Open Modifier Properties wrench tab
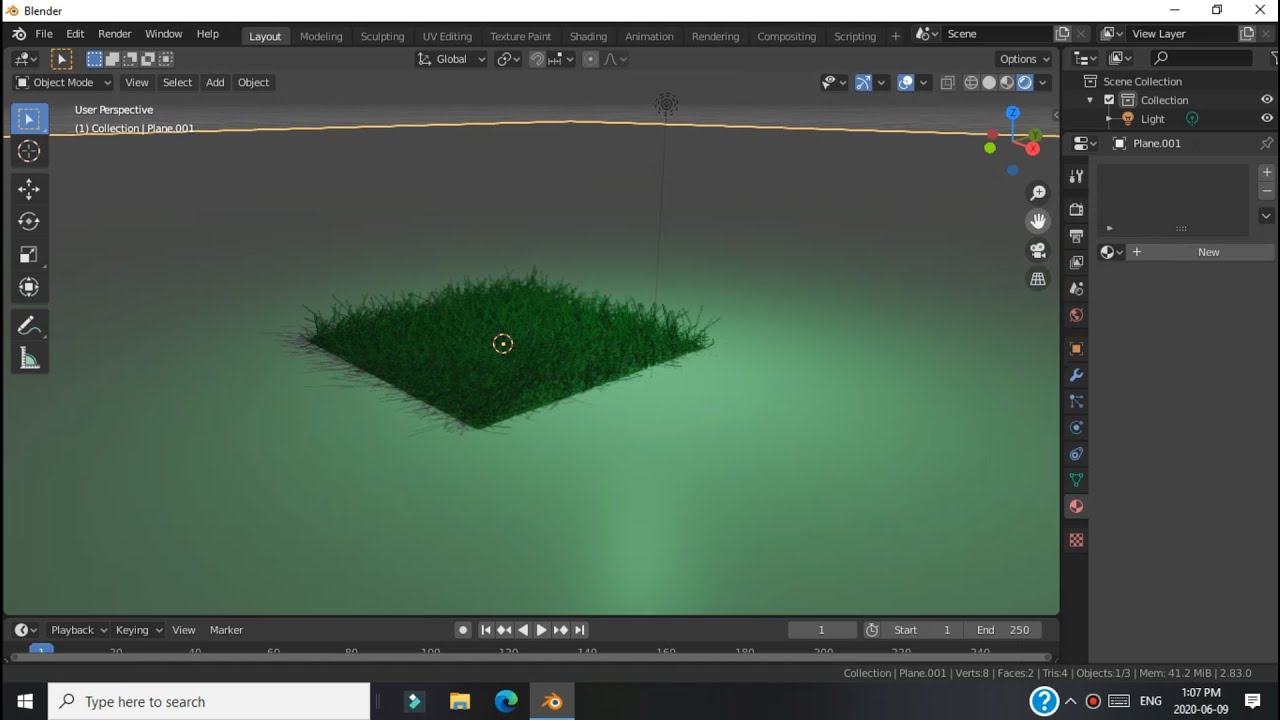Screen dimensions: 1280x720 (x=1076, y=375)
